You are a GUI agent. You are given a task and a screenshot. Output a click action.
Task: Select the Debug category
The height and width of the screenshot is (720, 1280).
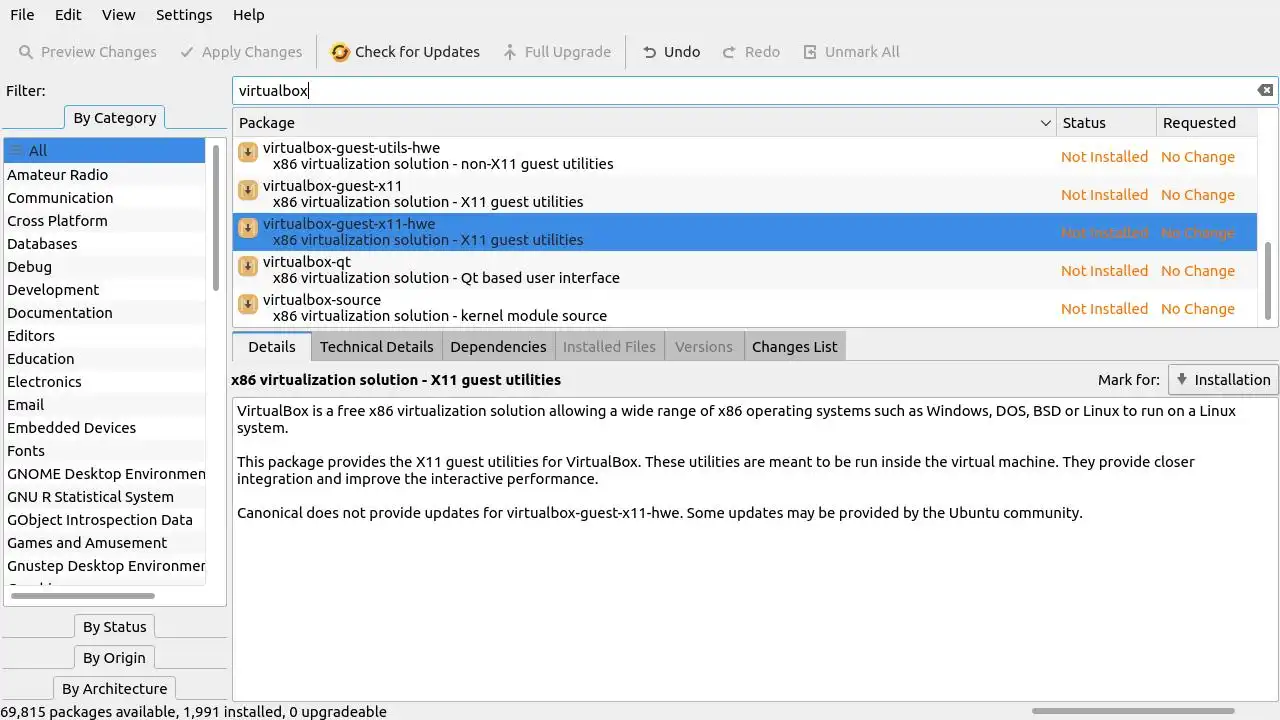[x=104, y=267]
